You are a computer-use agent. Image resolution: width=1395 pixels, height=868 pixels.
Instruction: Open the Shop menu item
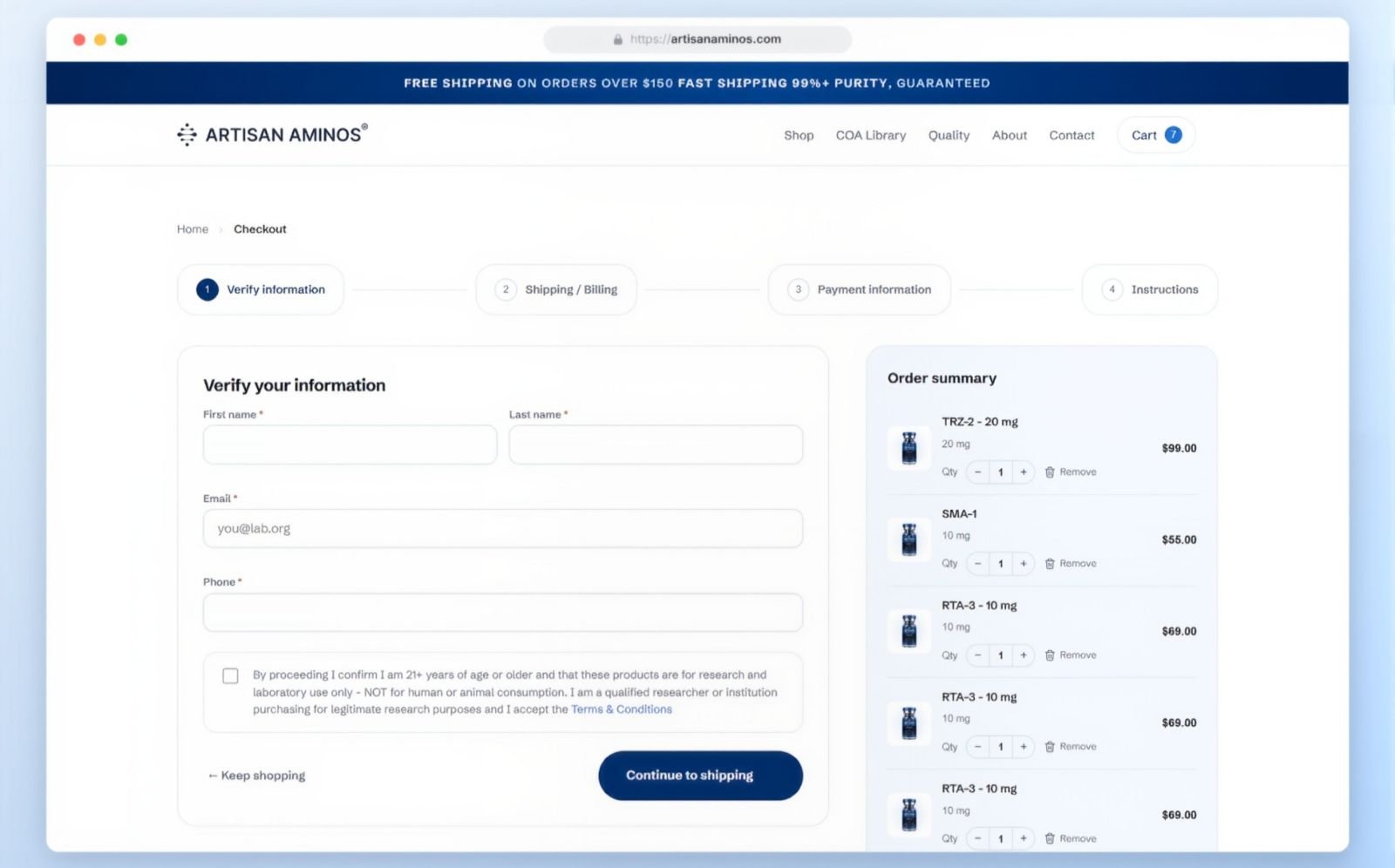pyautogui.click(x=799, y=135)
